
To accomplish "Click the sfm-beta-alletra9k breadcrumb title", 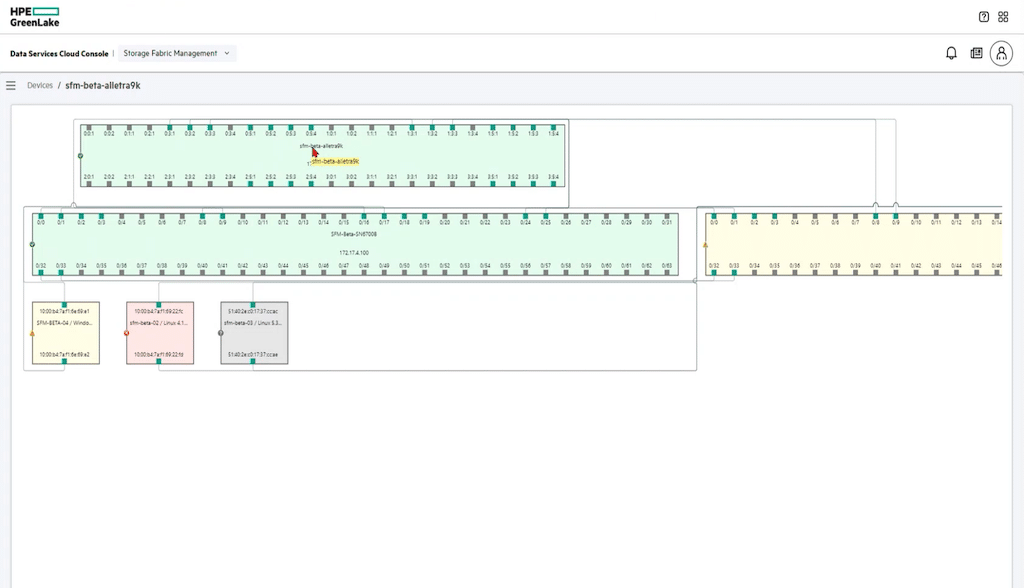I will [x=103, y=86].
